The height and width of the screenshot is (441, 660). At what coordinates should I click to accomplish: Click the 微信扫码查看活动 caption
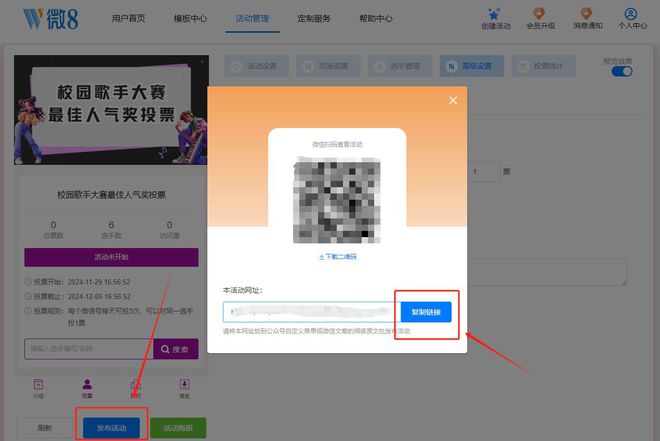click(337, 144)
